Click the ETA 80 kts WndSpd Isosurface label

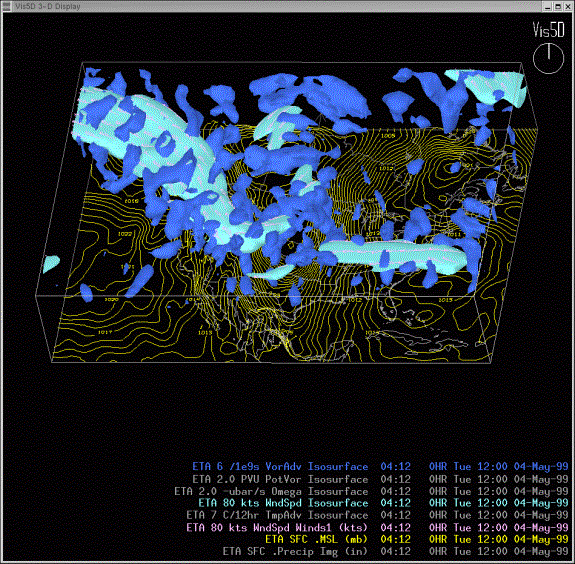coord(283,503)
